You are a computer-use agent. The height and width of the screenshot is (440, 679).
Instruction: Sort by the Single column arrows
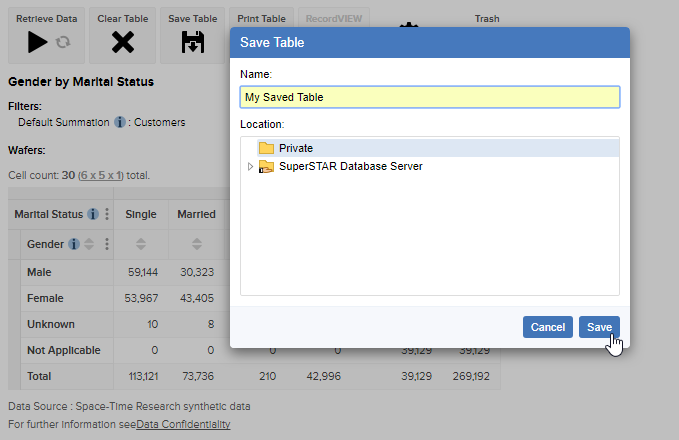pos(141,244)
